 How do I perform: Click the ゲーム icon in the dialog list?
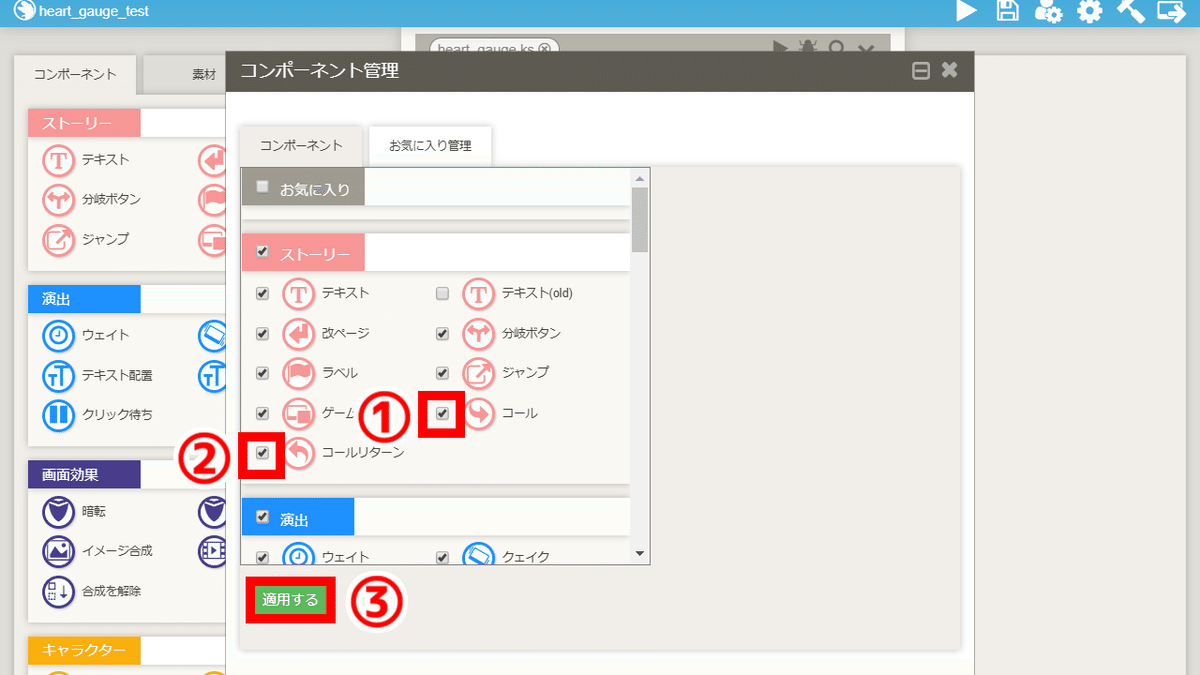(298, 413)
